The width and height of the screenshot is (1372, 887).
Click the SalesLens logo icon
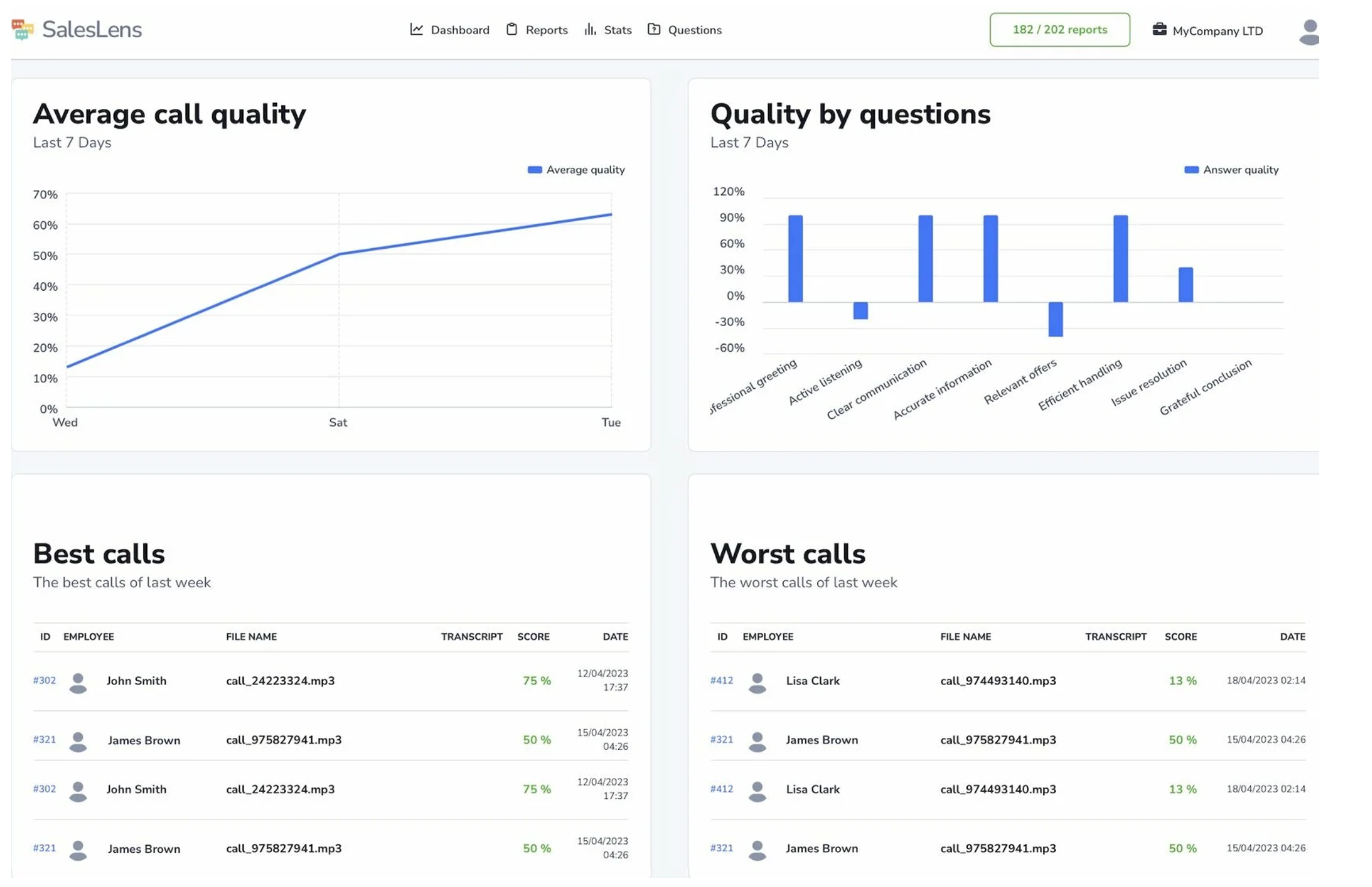tap(22, 29)
